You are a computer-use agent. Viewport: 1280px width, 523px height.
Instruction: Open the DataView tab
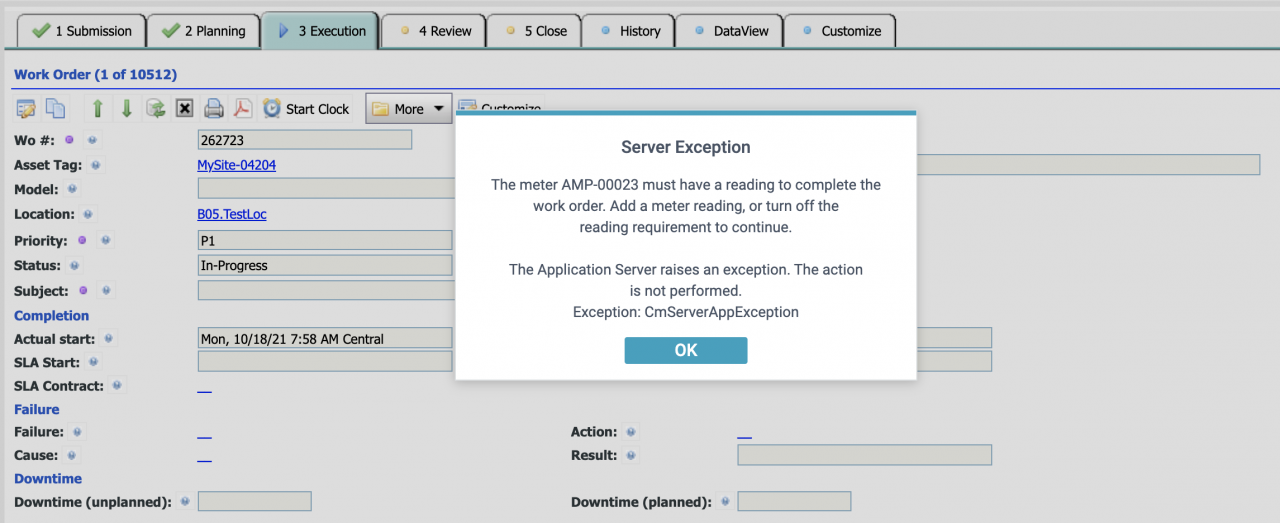click(729, 31)
